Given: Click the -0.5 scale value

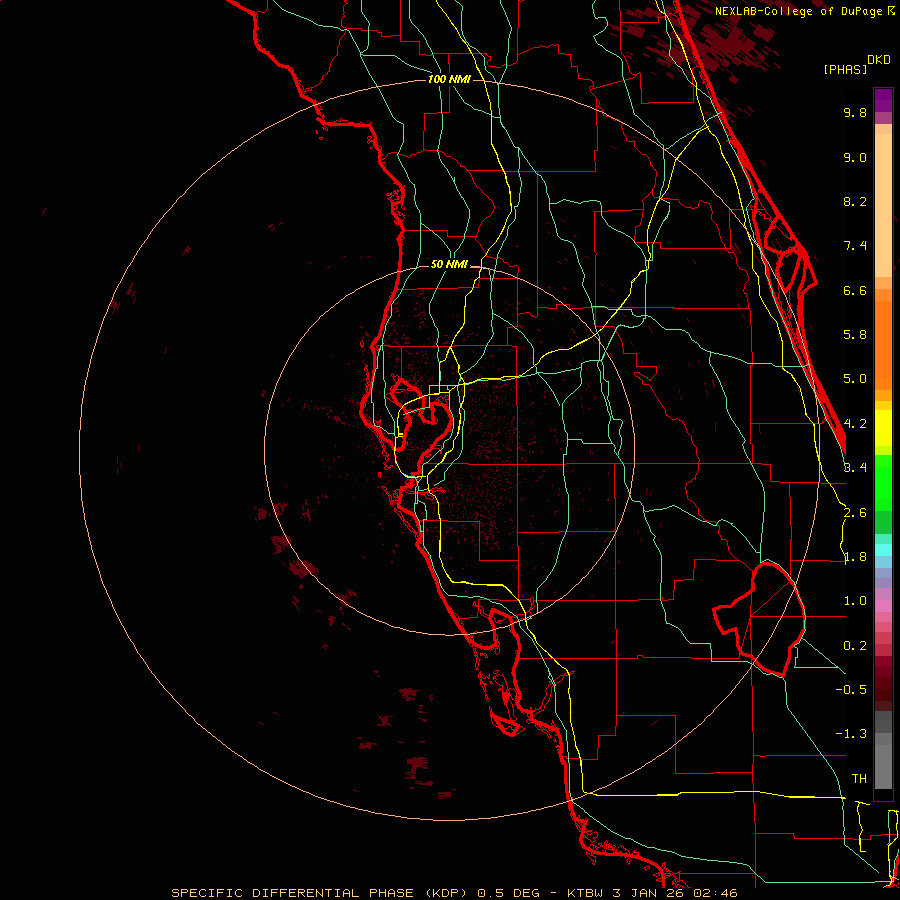Looking at the screenshot, I should click(851, 690).
